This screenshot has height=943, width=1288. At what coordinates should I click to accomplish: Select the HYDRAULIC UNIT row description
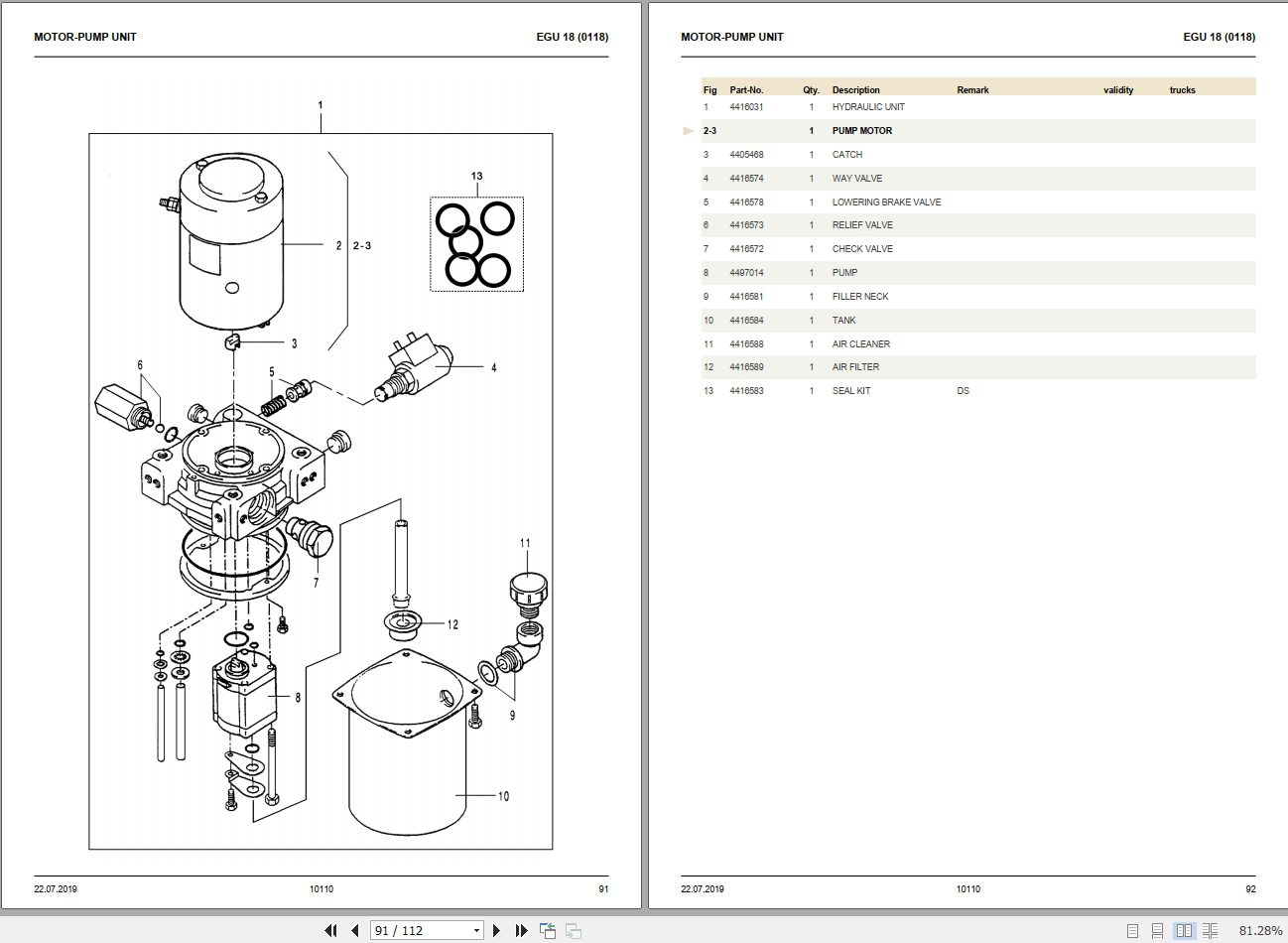tap(868, 107)
